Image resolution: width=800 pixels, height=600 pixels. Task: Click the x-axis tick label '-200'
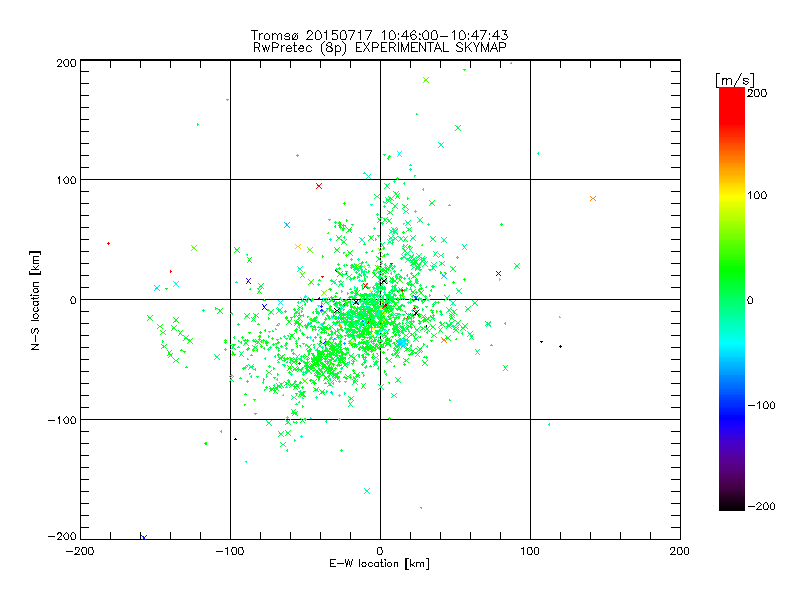coord(80,551)
